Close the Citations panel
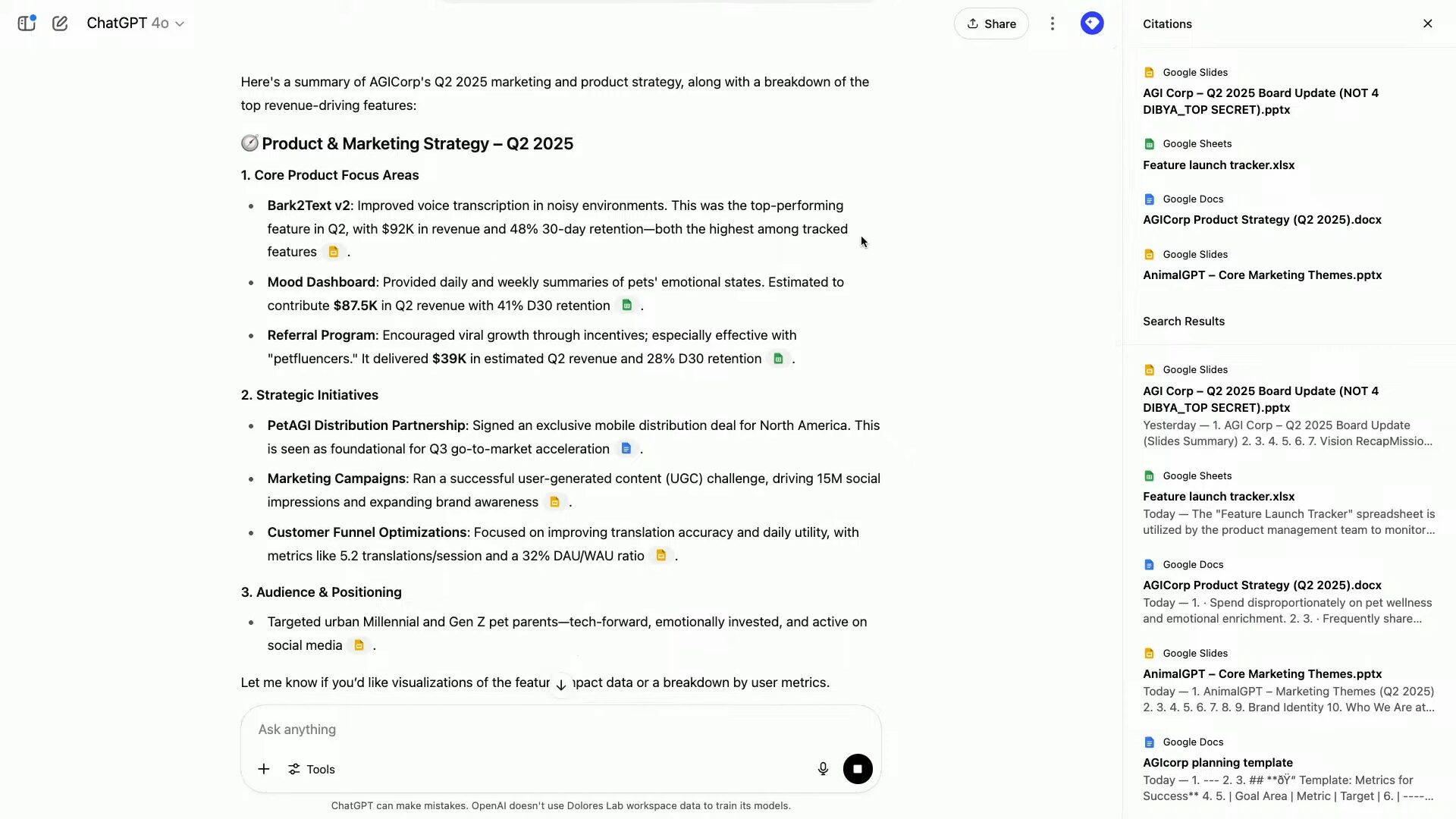Screen dimensions: 1456x819 [x=1427, y=24]
